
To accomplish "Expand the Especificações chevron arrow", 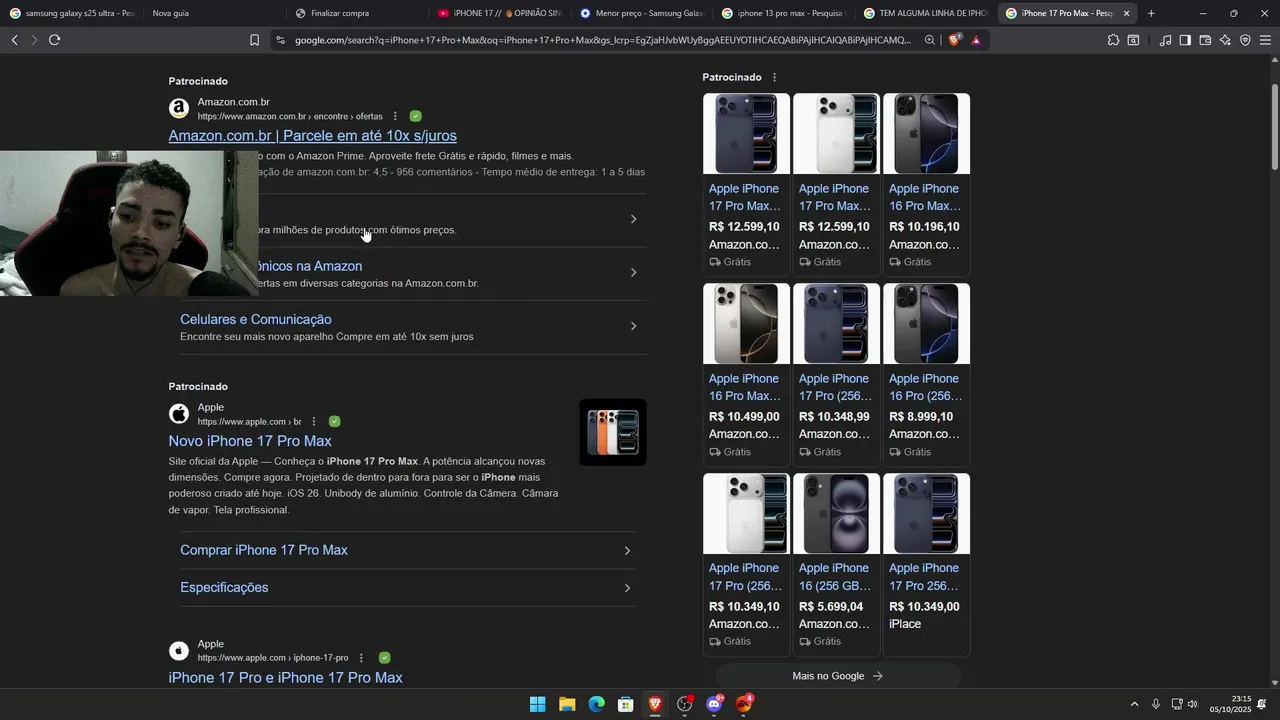I will 627,588.
